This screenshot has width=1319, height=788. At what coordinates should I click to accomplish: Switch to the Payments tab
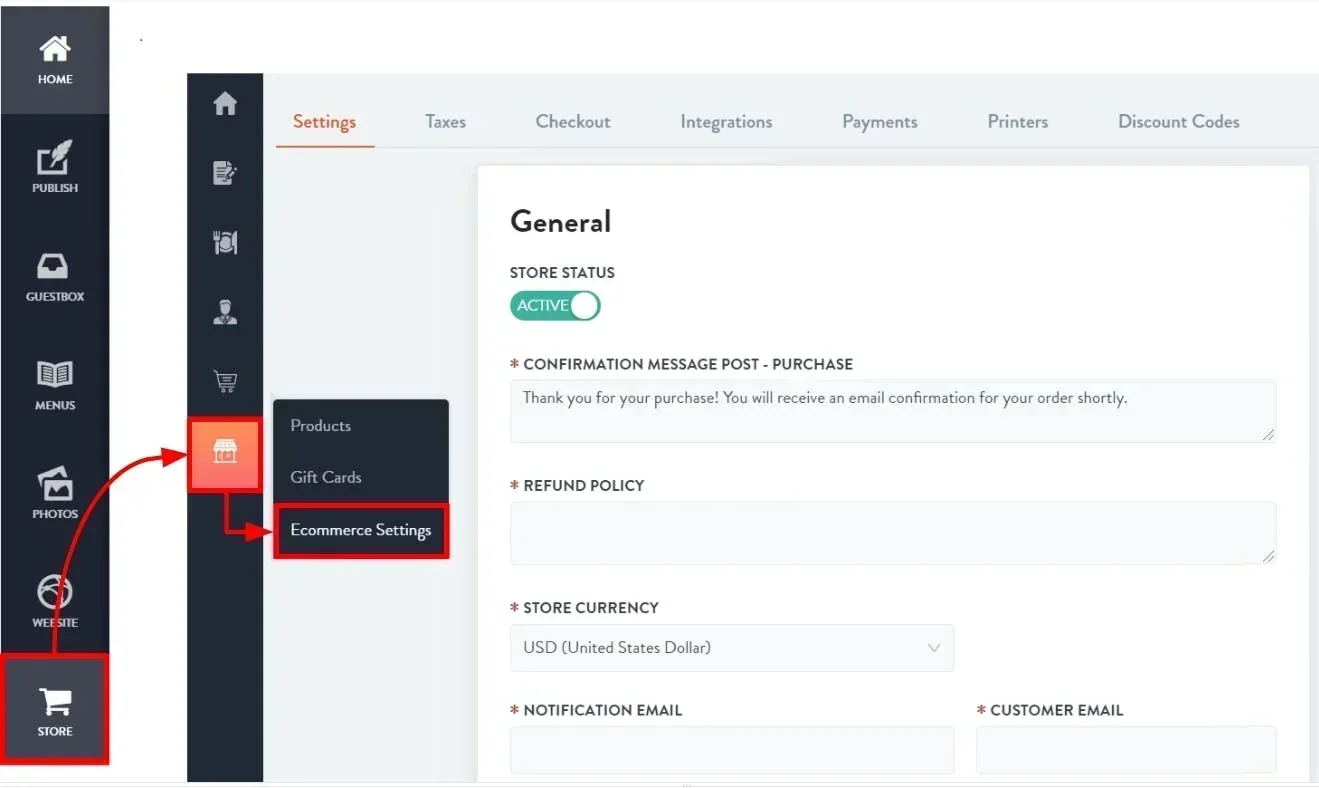(x=880, y=122)
